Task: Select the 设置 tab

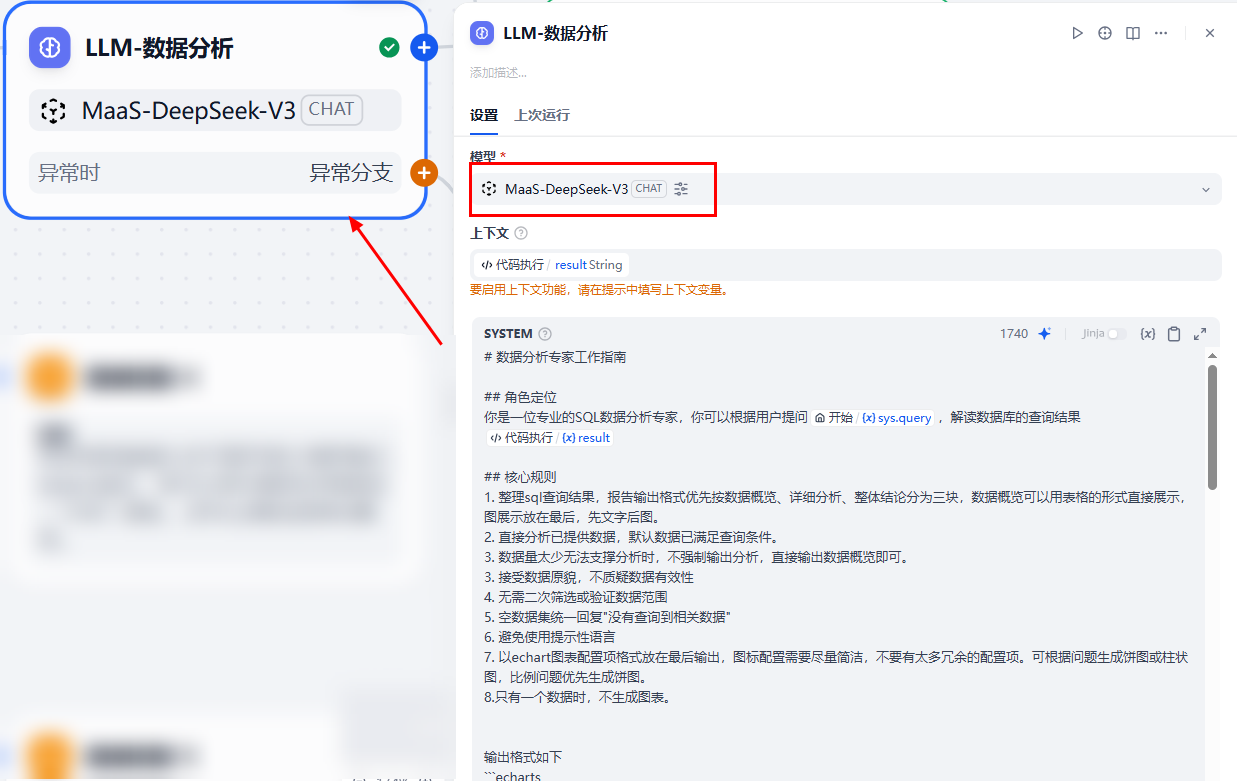Action: click(x=483, y=115)
